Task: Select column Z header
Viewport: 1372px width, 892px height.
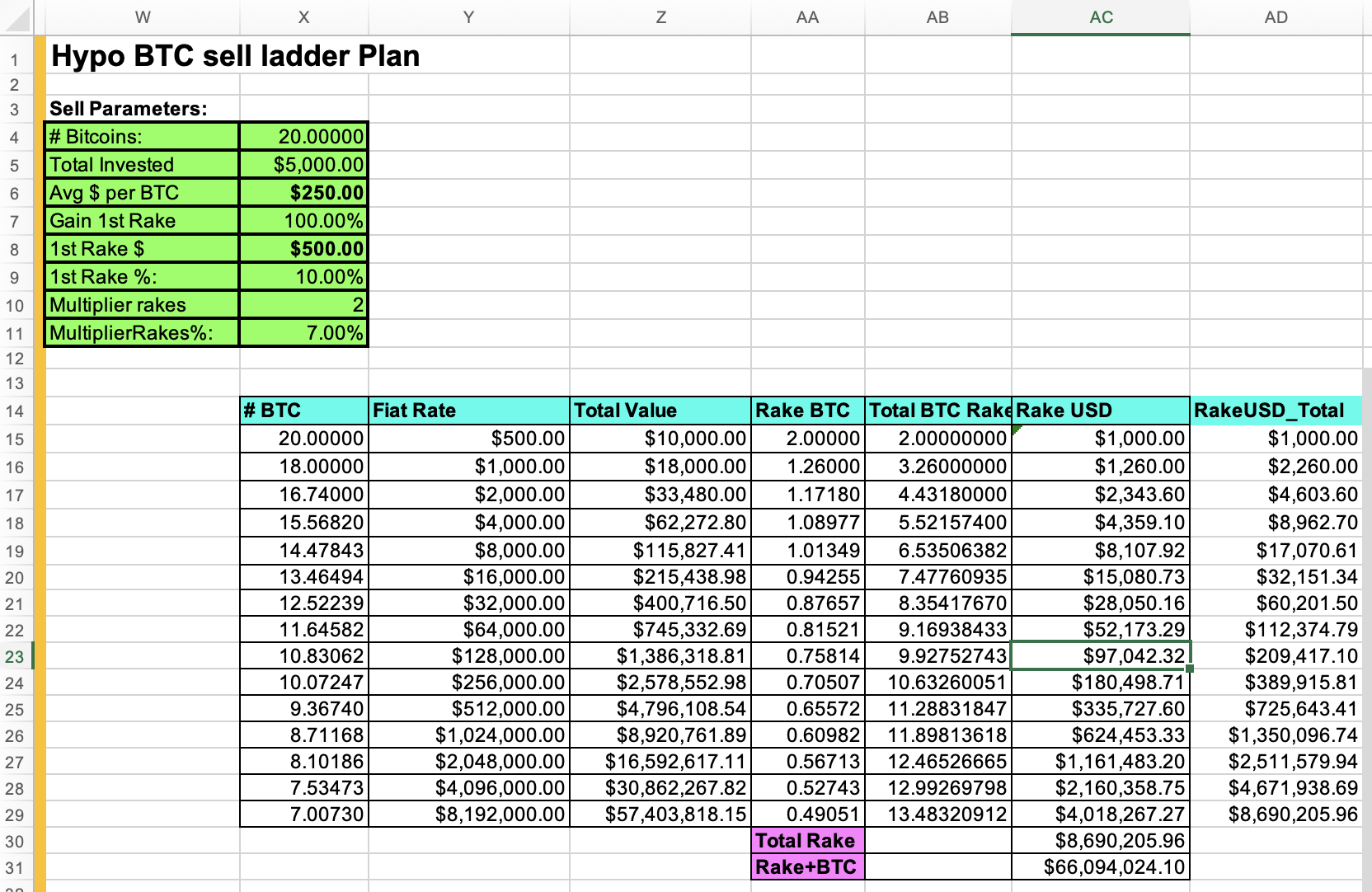Action: coord(660,17)
